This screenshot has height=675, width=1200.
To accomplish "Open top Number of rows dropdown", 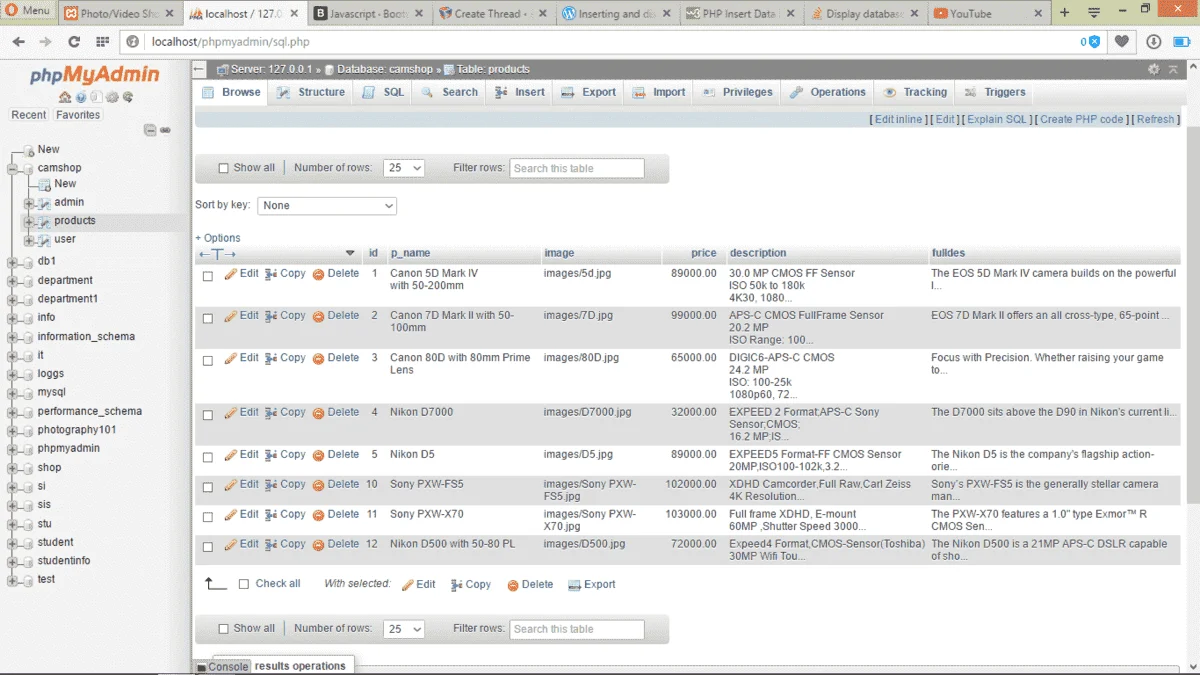I will click(x=404, y=168).
